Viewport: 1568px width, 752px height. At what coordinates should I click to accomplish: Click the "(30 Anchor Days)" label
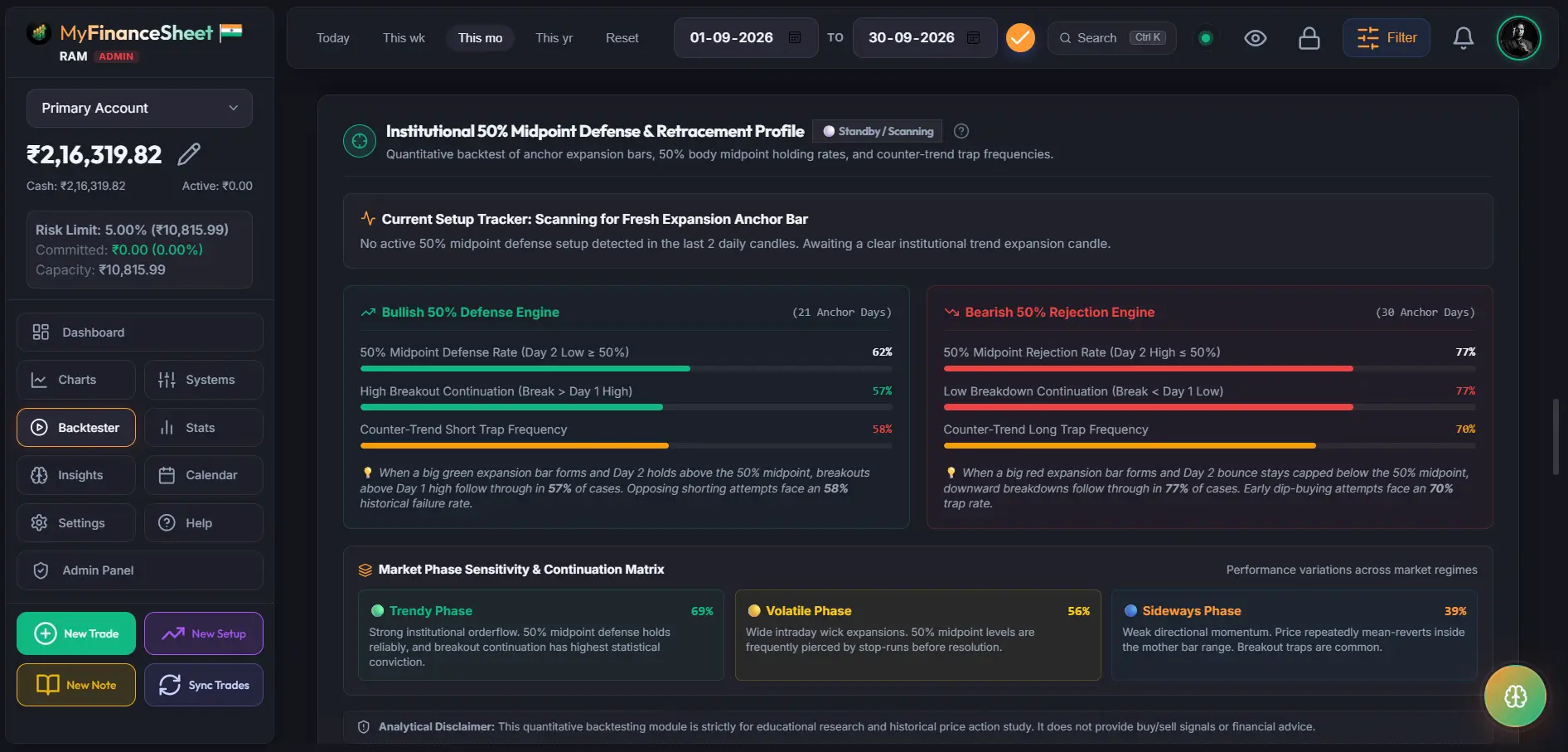[x=1425, y=313]
